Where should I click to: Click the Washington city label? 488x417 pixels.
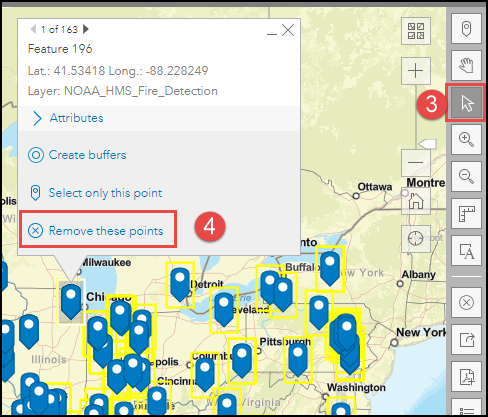click(356, 387)
